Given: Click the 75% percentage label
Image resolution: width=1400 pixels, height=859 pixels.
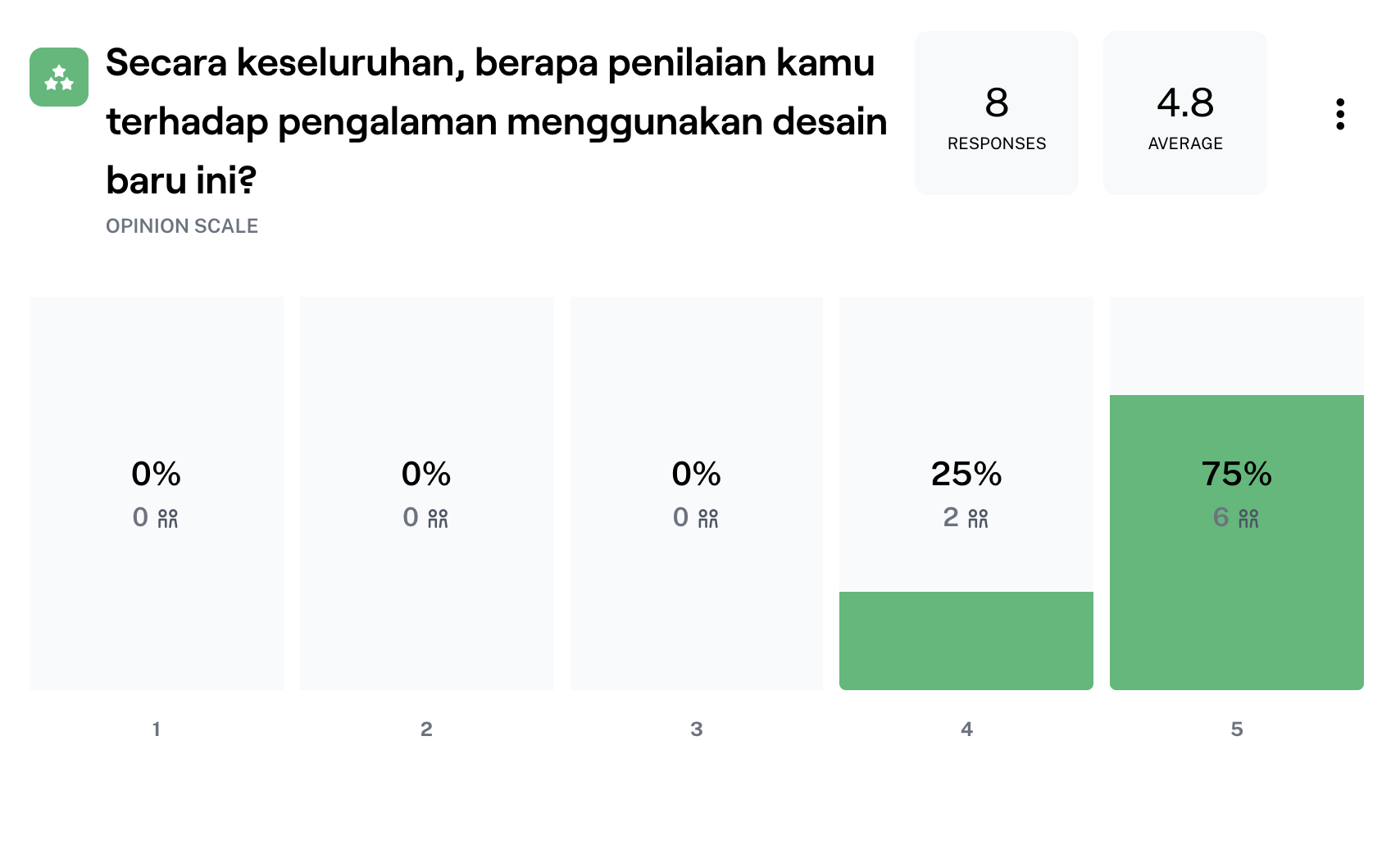Looking at the screenshot, I should (1237, 474).
